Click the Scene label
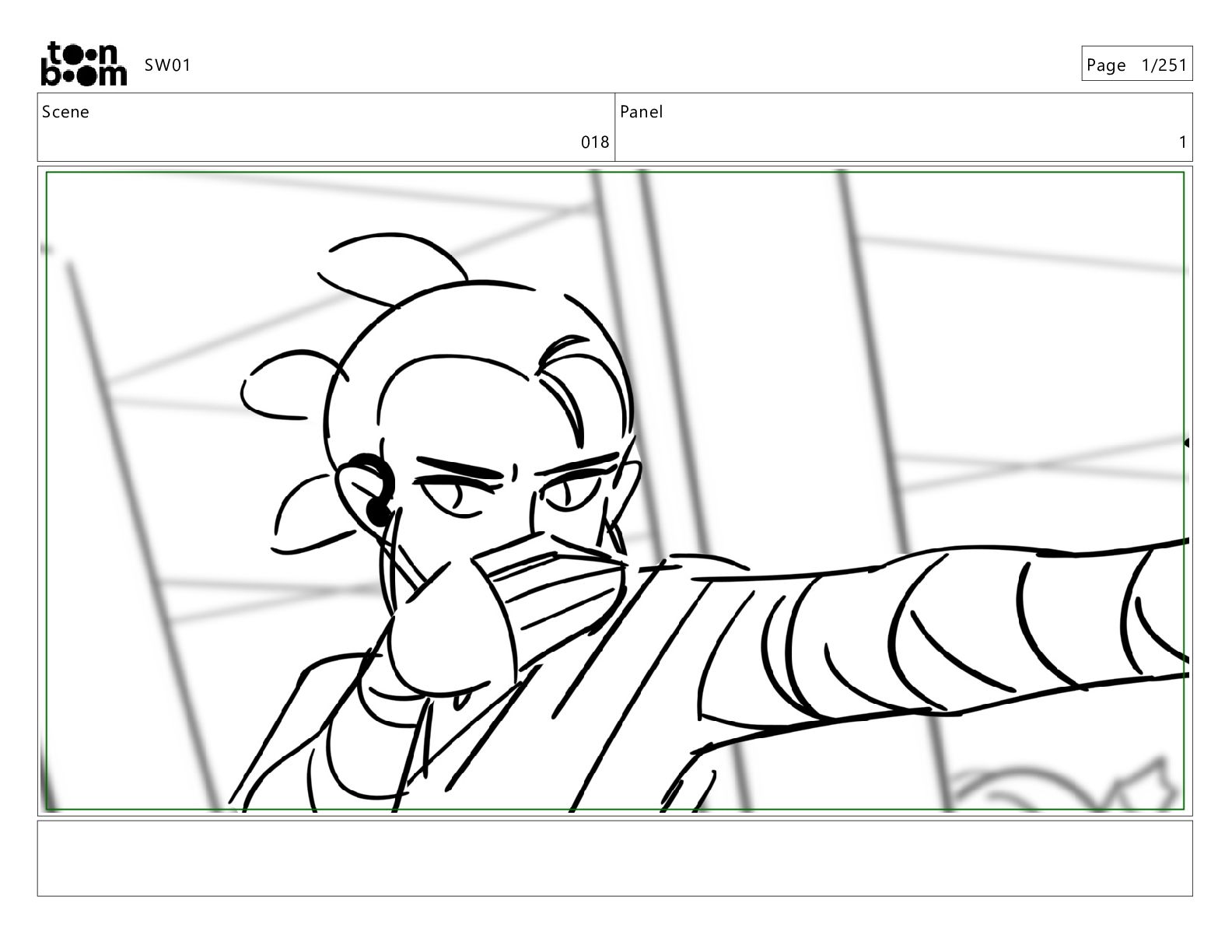 [x=65, y=112]
